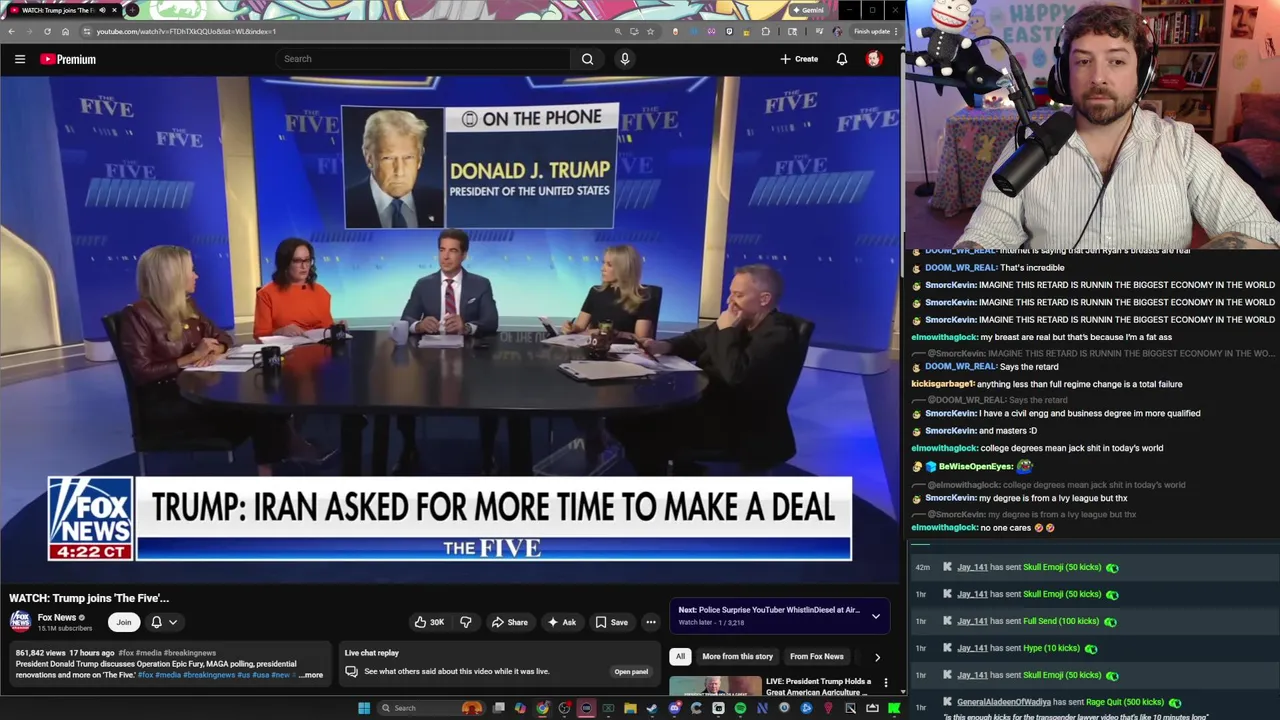Click the youtube.com address bar URL

[186, 31]
